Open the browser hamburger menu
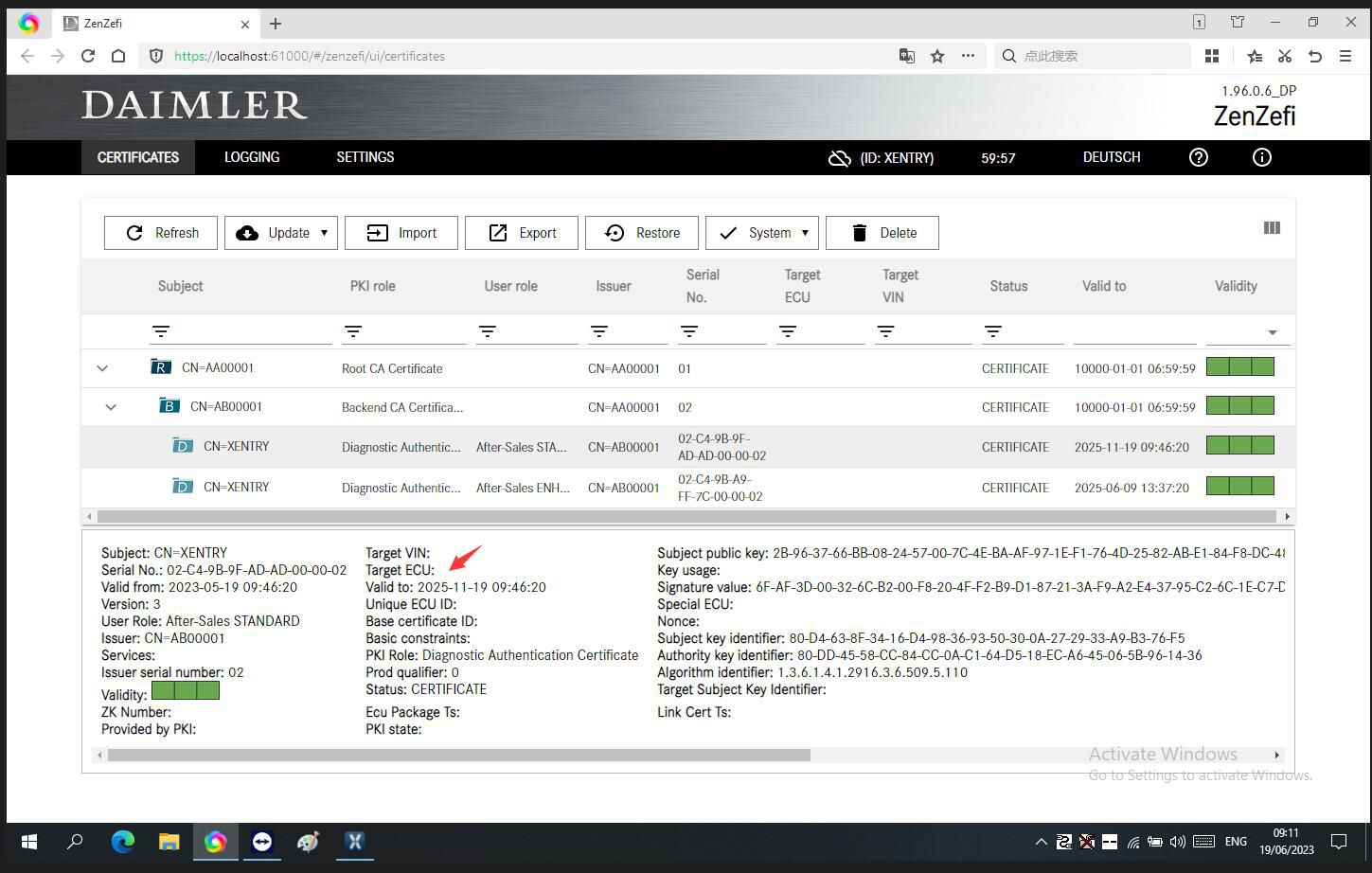This screenshot has height=873, width=1372. click(1345, 56)
